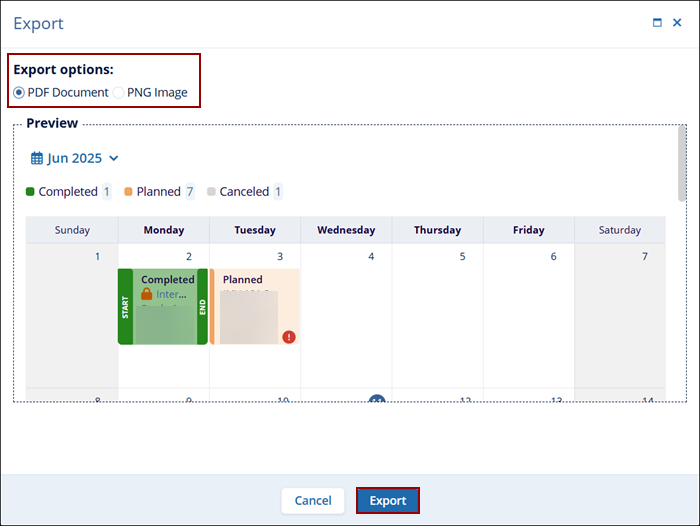
Task: Select the PNG Image radio option
Action: (119, 92)
